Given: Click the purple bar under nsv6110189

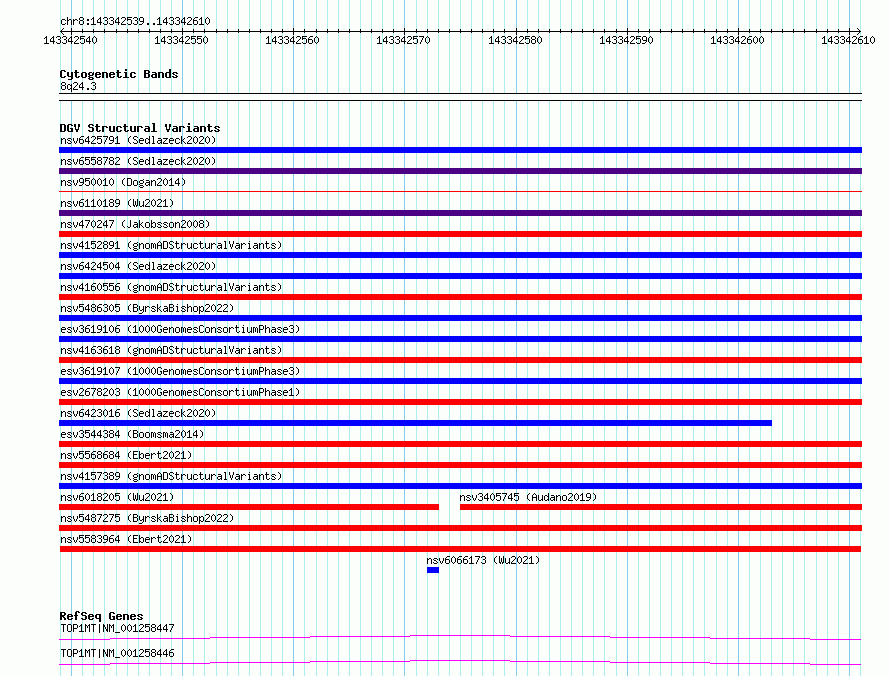Looking at the screenshot, I should coord(460,213).
